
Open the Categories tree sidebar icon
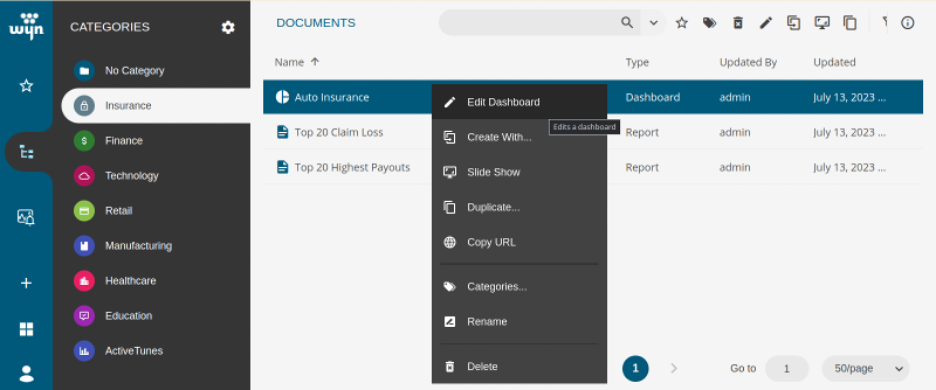pos(26,152)
